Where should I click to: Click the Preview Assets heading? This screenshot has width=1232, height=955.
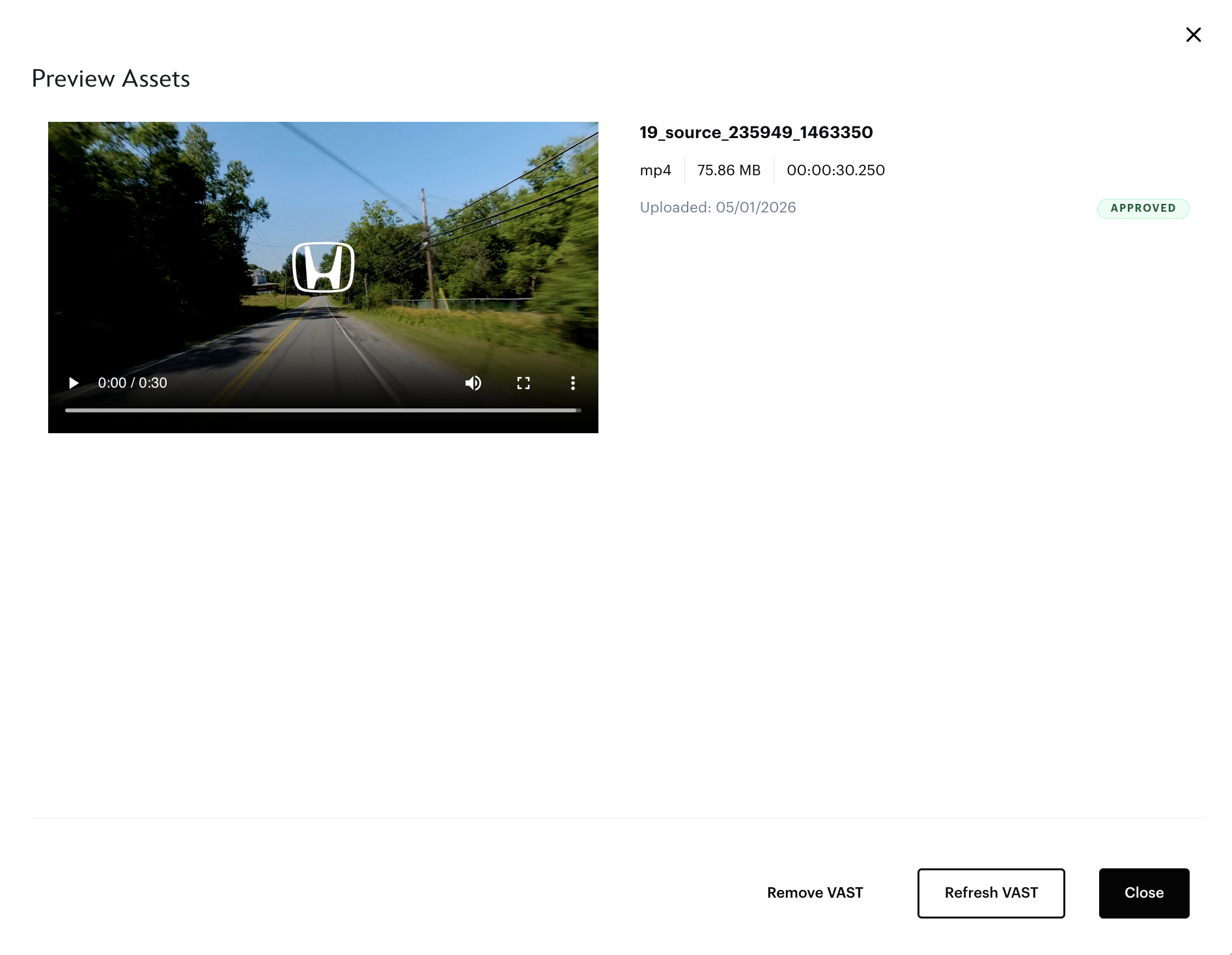(x=111, y=79)
